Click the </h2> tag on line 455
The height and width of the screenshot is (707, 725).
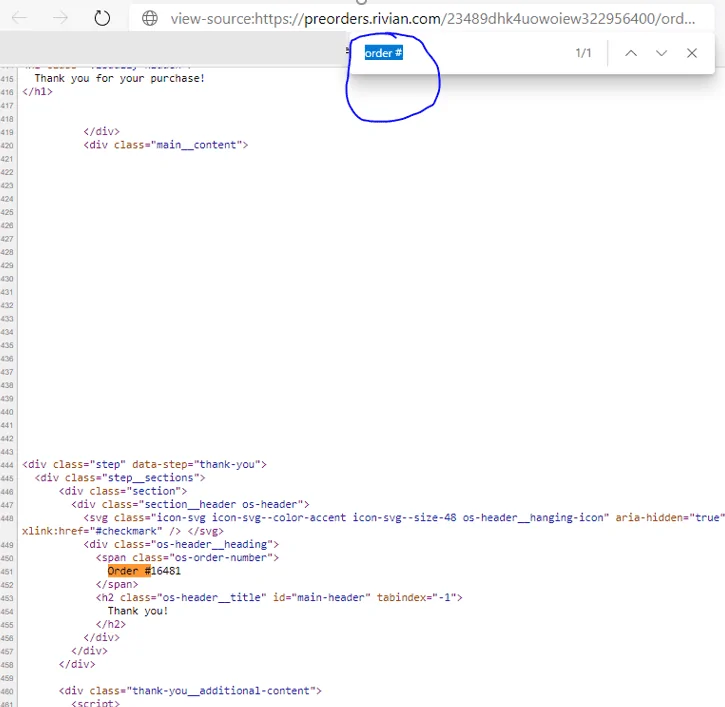111,624
